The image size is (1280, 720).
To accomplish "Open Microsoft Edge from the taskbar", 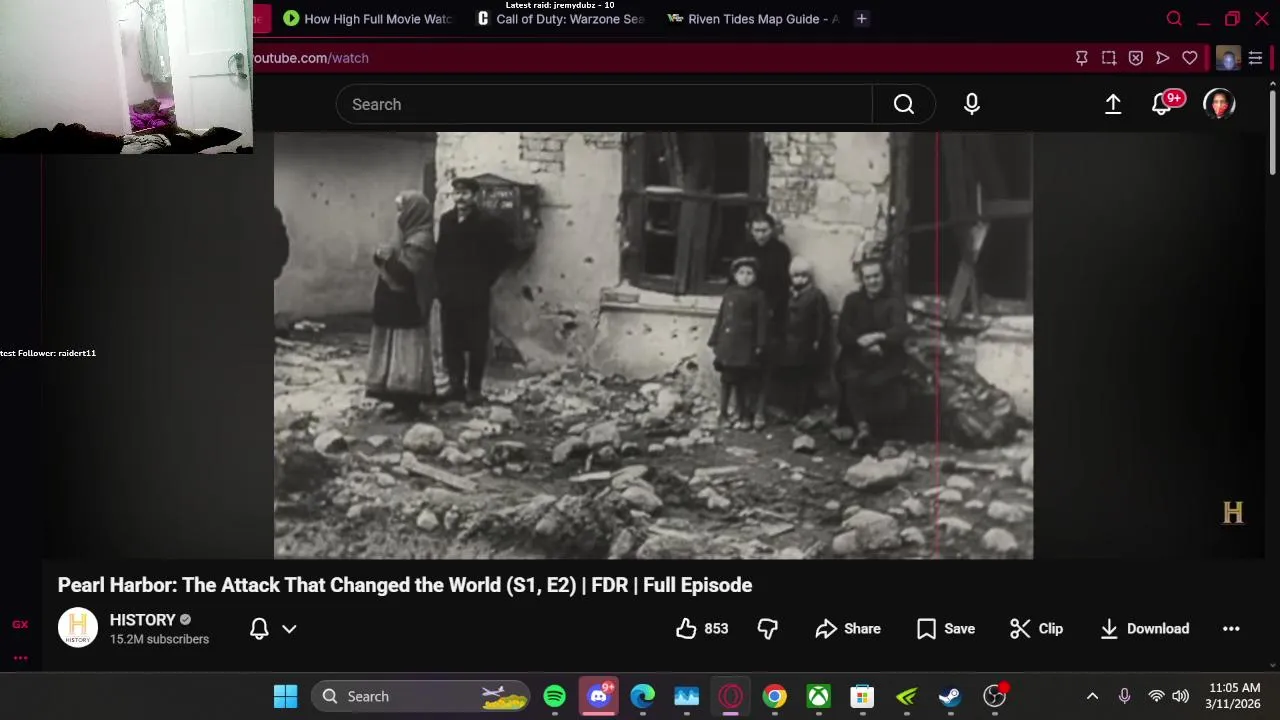I will [x=643, y=696].
